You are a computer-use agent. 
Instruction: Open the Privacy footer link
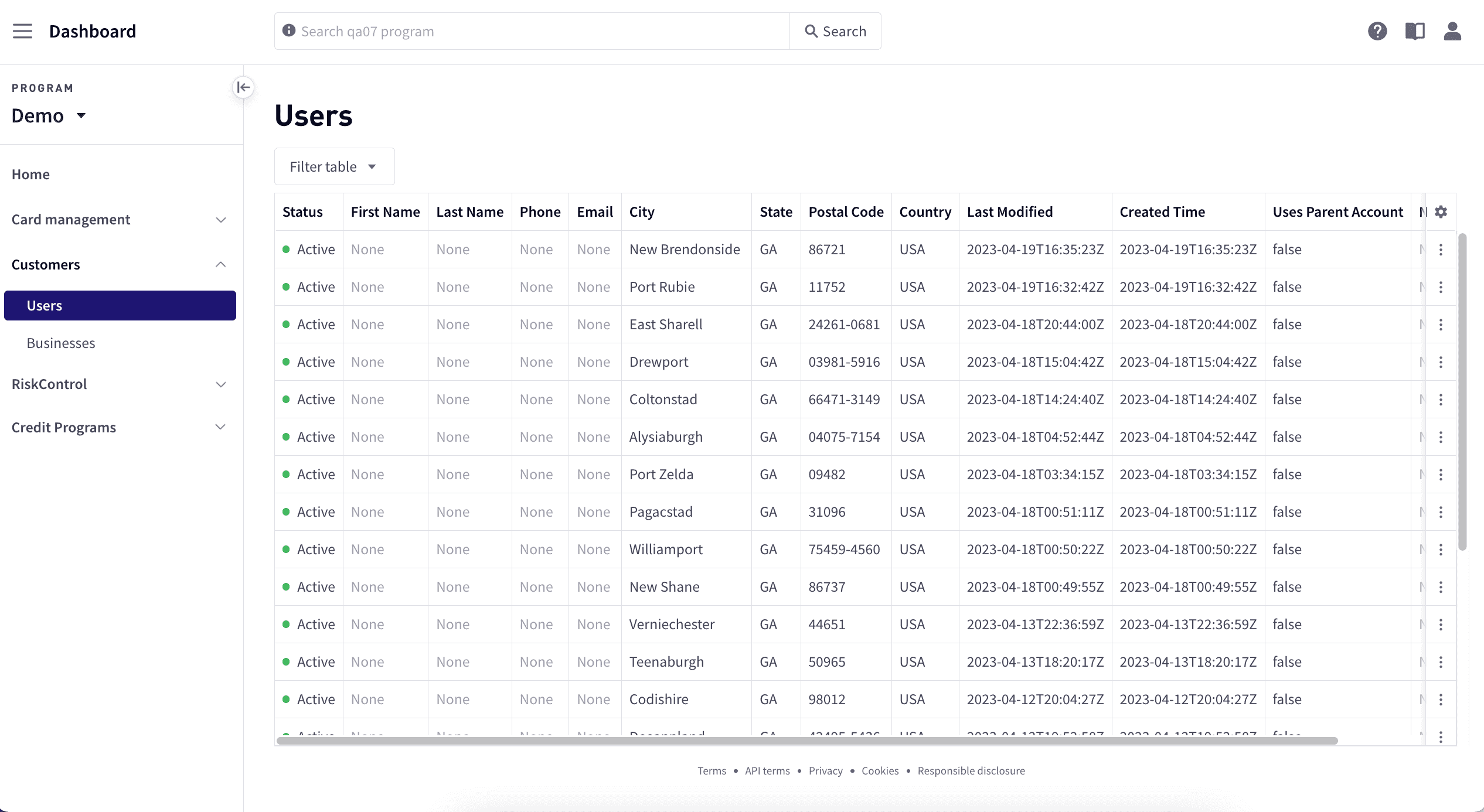tap(825, 771)
